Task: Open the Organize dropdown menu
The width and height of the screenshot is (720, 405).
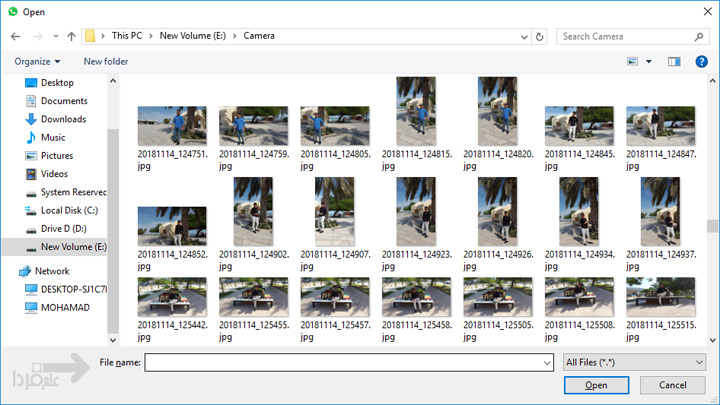Action: (38, 62)
